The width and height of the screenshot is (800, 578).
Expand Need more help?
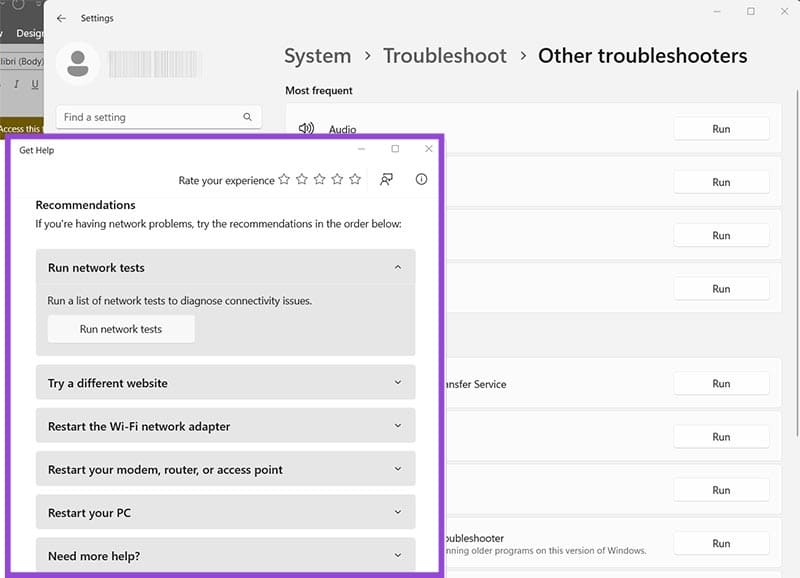(x=398, y=555)
